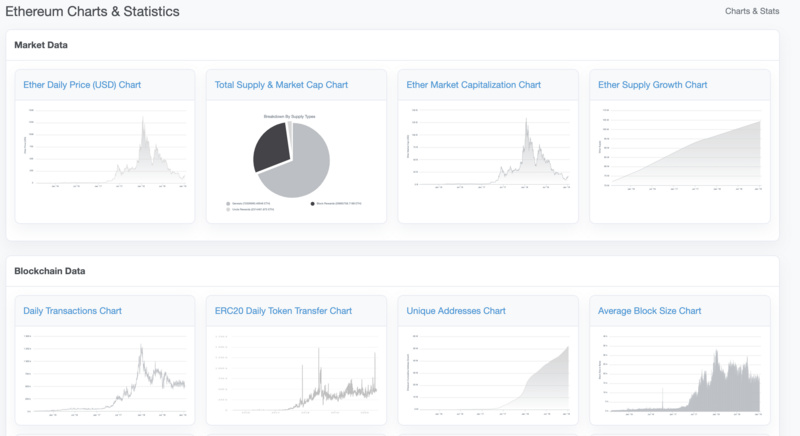Click the dark Block Rewards pie slice
This screenshot has width=800, height=436.
[272, 147]
